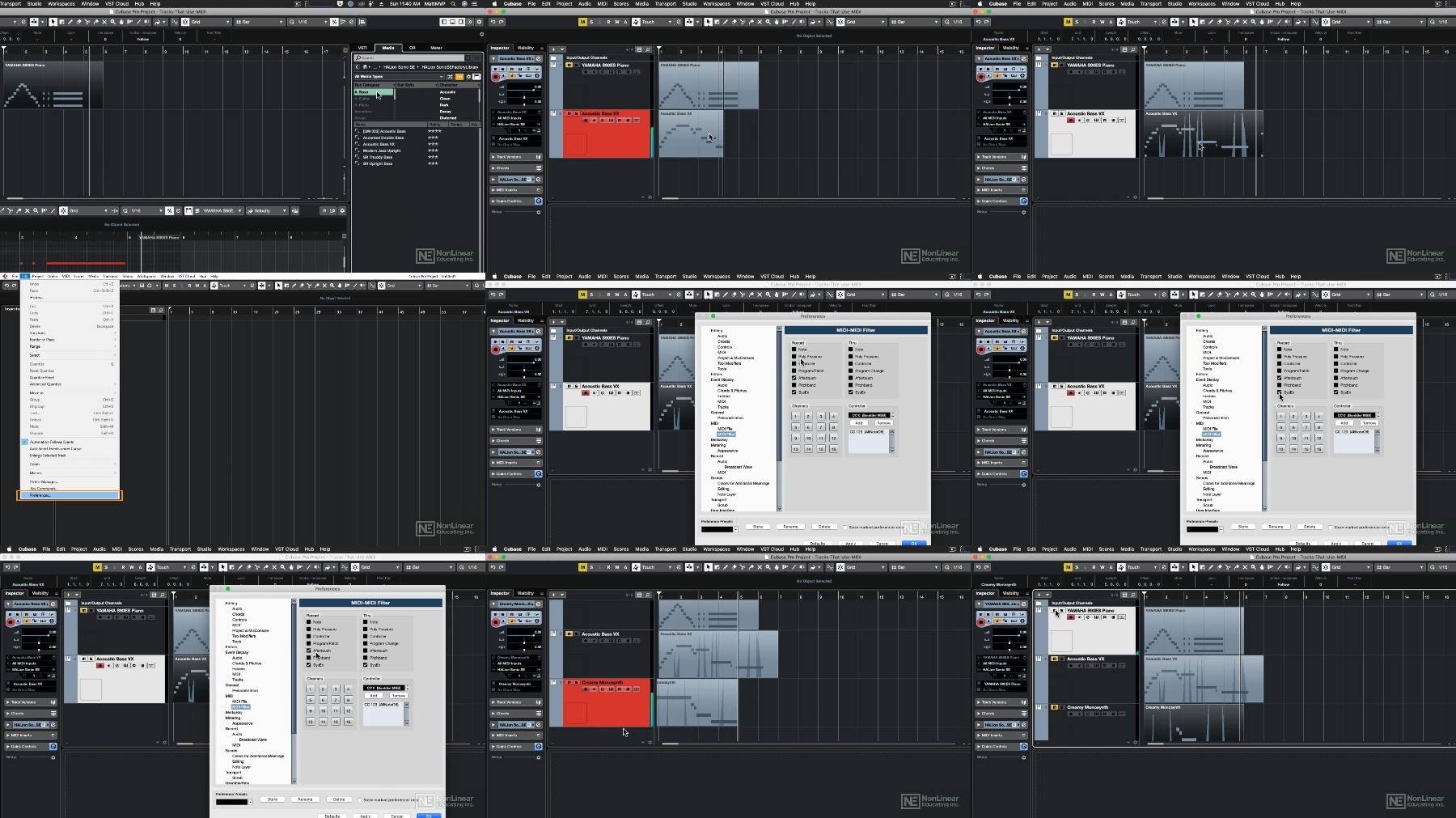Click red Record Enable in center panel Inspector
The height and width of the screenshot is (818, 1456).
496,350
